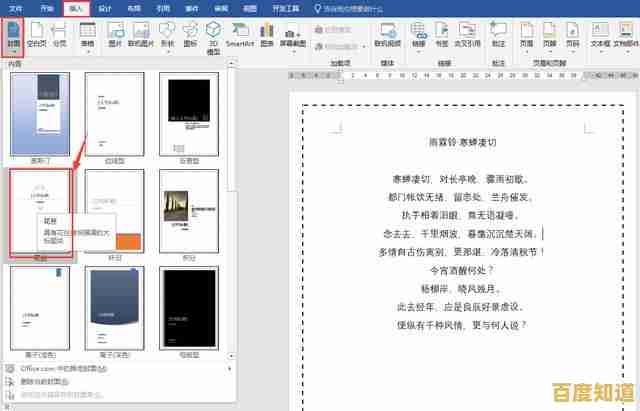Click the cover gallery vertical scrollbar
The height and width of the screenshot is (411, 640).
232,200
